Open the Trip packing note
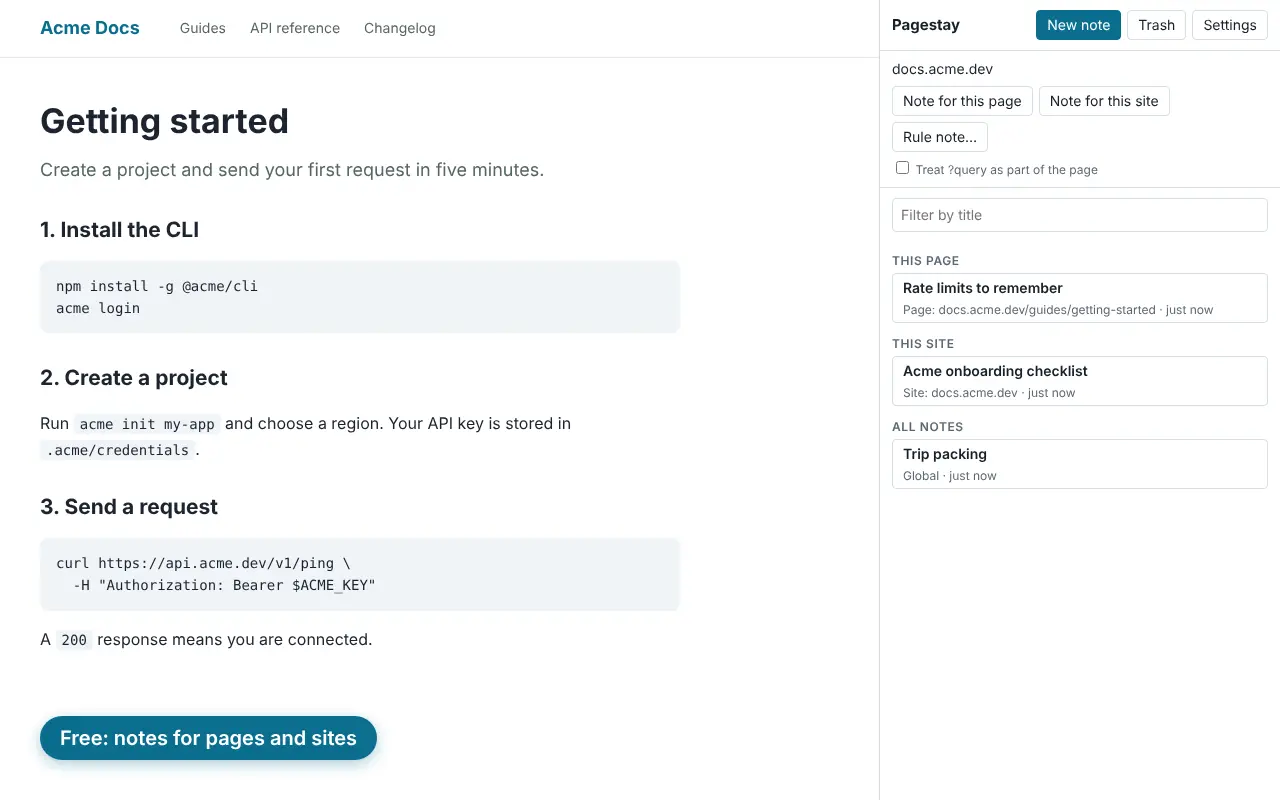This screenshot has width=1280, height=800. coord(1080,464)
